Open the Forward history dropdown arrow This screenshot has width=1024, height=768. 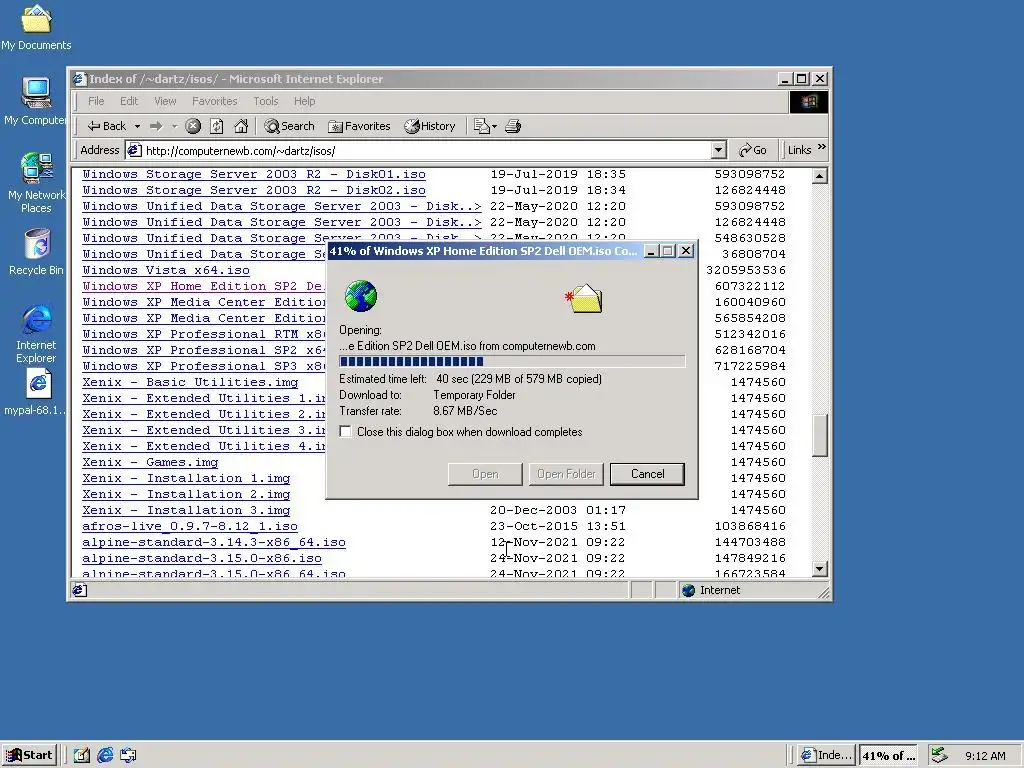click(174, 126)
